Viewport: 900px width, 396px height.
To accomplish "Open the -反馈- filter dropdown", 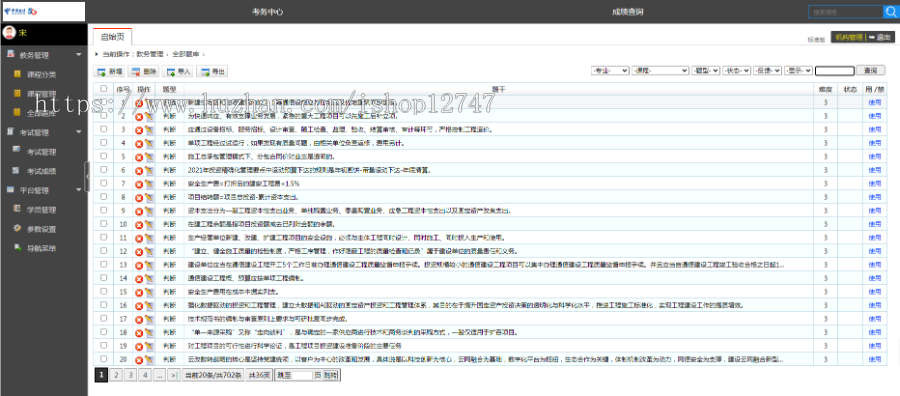I will coord(767,70).
